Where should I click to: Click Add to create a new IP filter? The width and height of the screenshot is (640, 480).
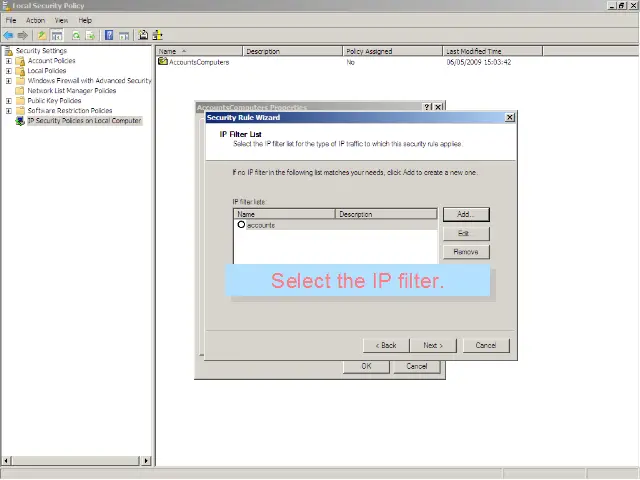465,214
